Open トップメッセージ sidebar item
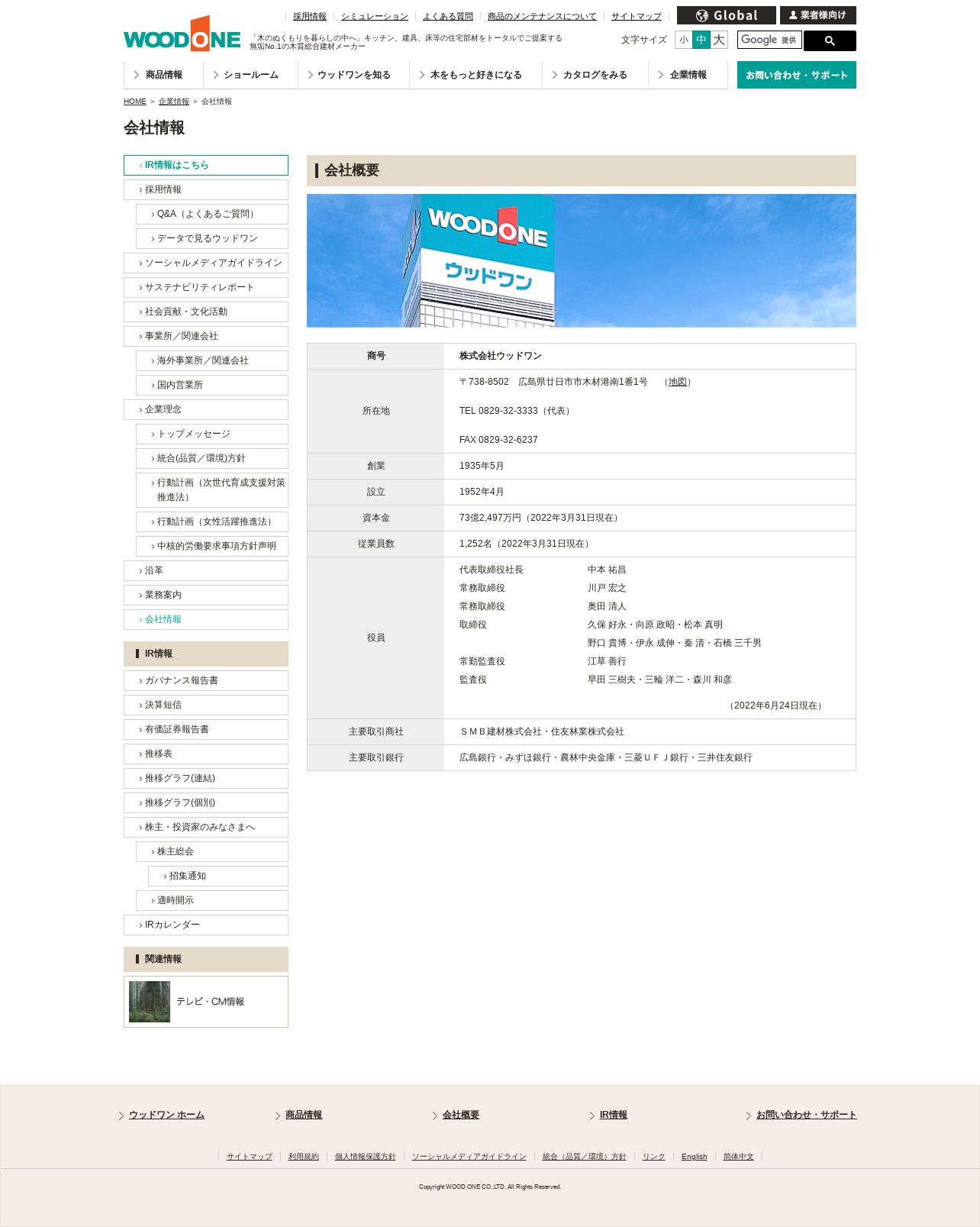Screen dimensions: 980x1227 coord(212,434)
